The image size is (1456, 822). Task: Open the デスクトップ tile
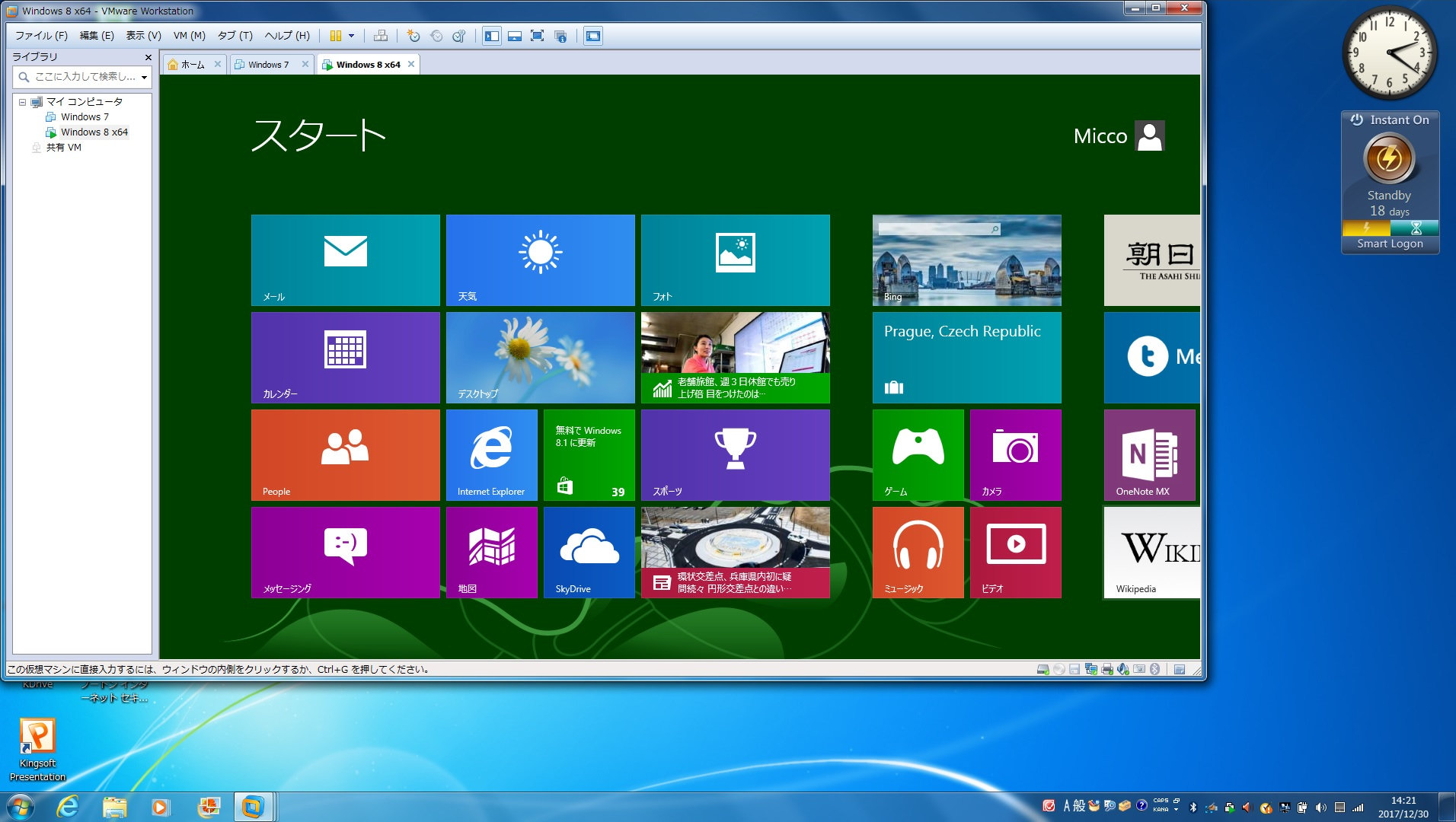tap(541, 358)
